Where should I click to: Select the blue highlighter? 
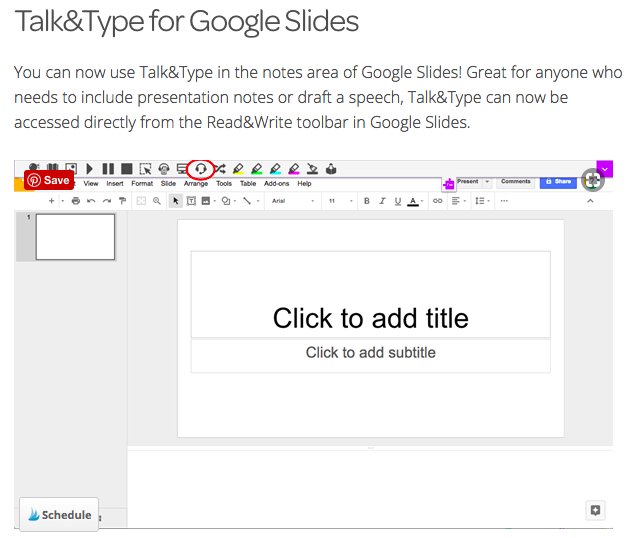click(275, 169)
